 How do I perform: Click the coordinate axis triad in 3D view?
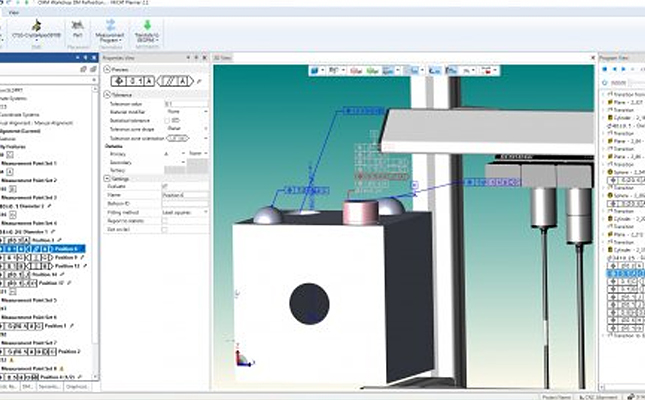240,361
